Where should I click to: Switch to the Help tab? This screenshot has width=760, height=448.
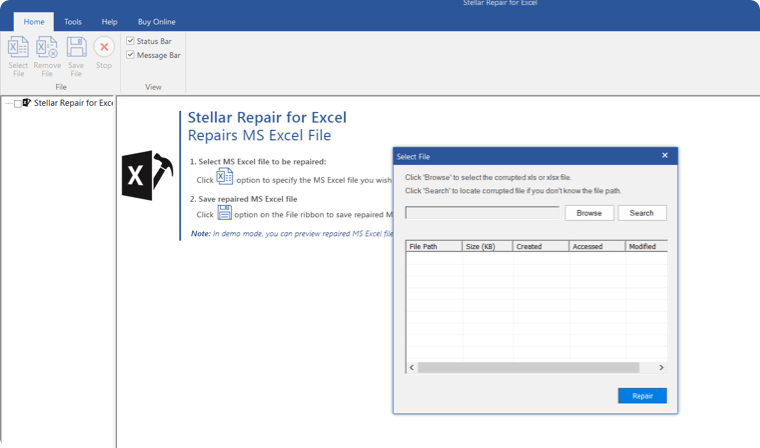110,21
